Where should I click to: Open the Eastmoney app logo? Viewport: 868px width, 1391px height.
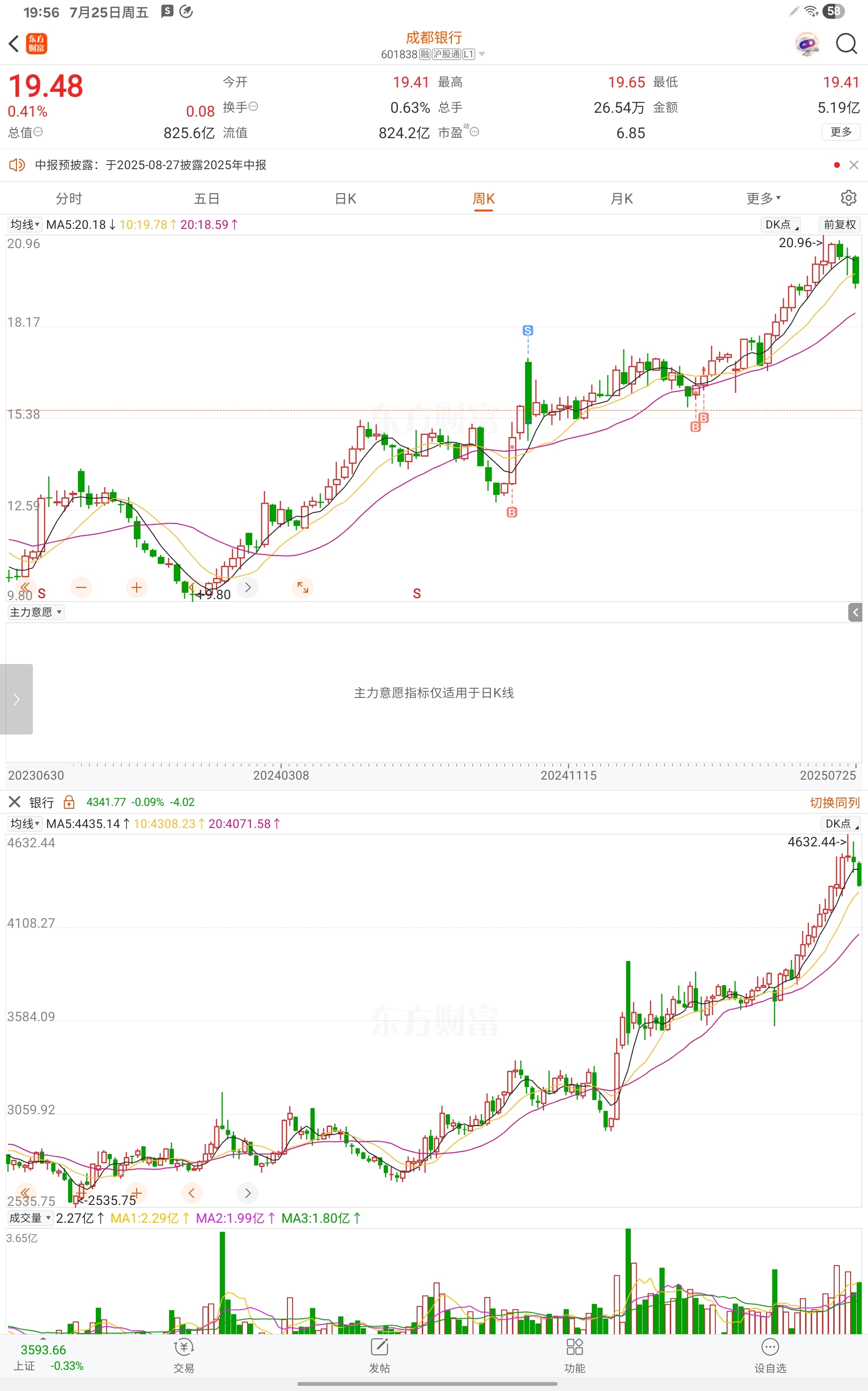(37, 44)
